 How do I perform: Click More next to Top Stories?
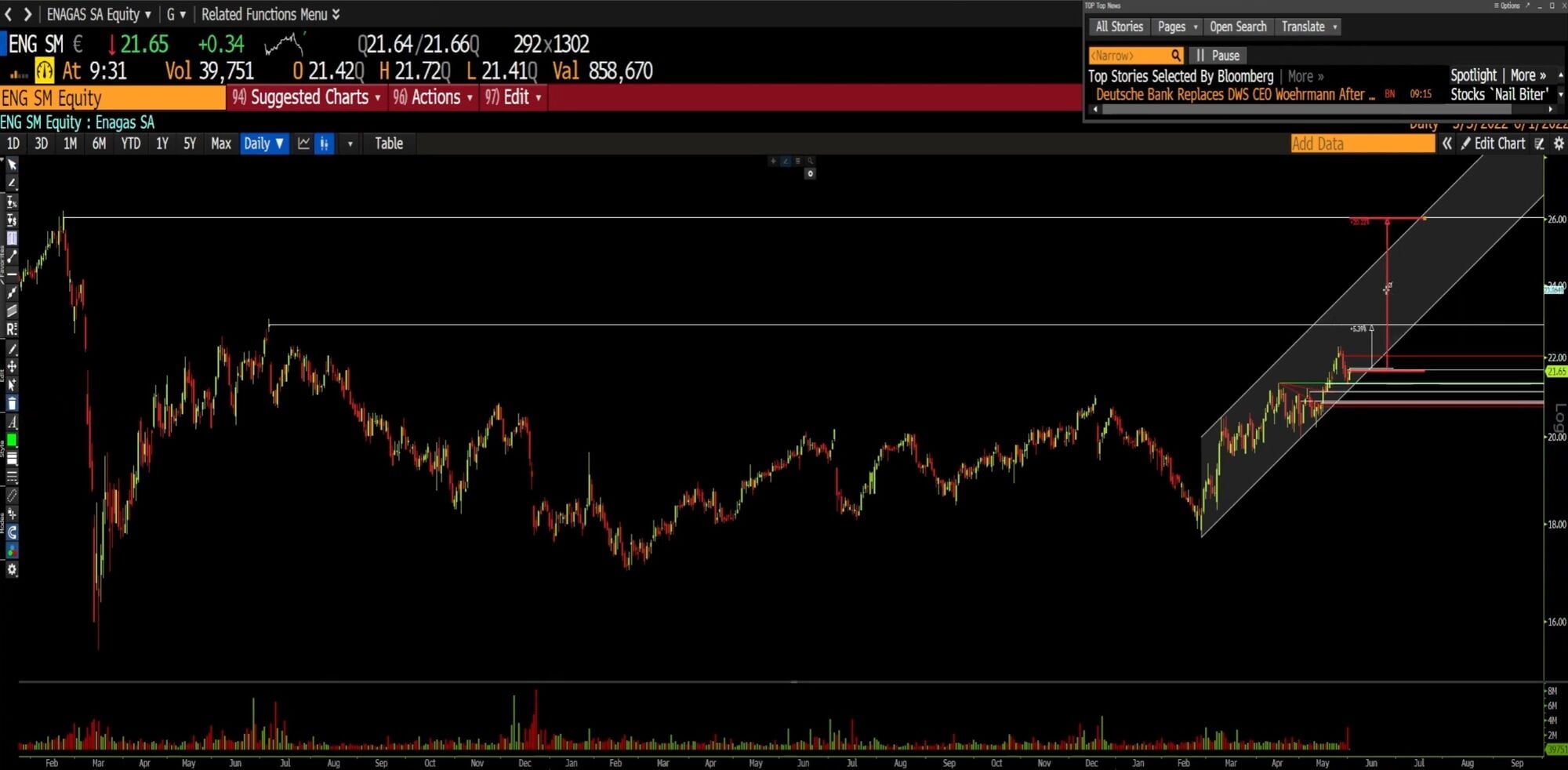(1305, 76)
